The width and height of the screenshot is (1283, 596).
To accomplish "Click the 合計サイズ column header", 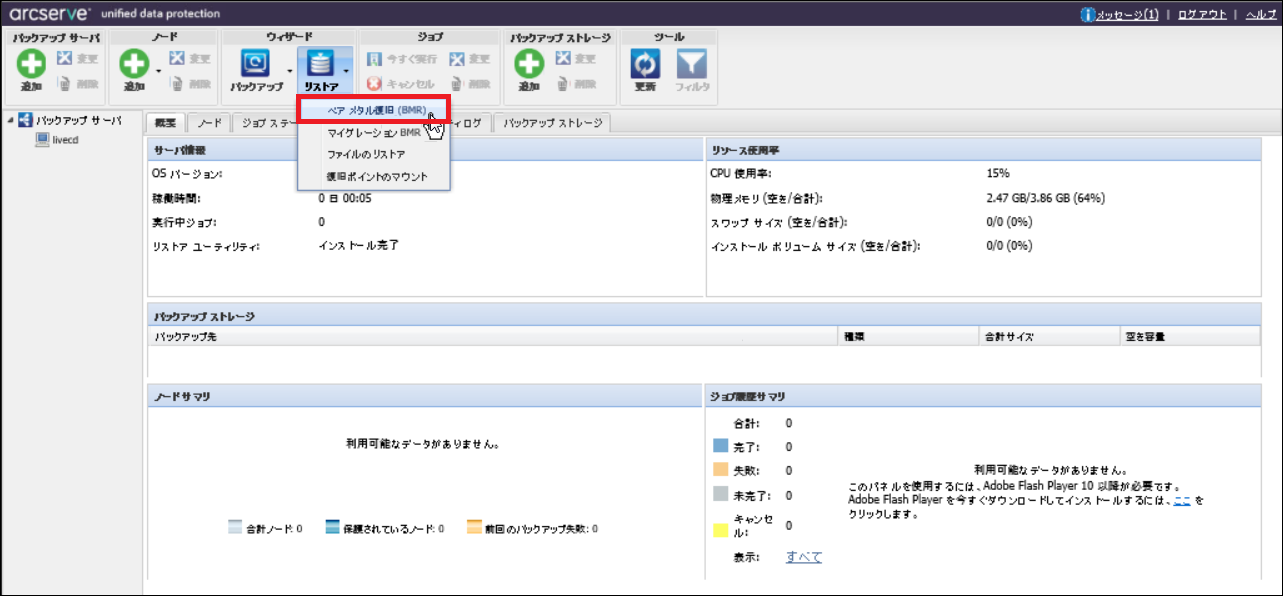I will pyautogui.click(x=1048, y=336).
